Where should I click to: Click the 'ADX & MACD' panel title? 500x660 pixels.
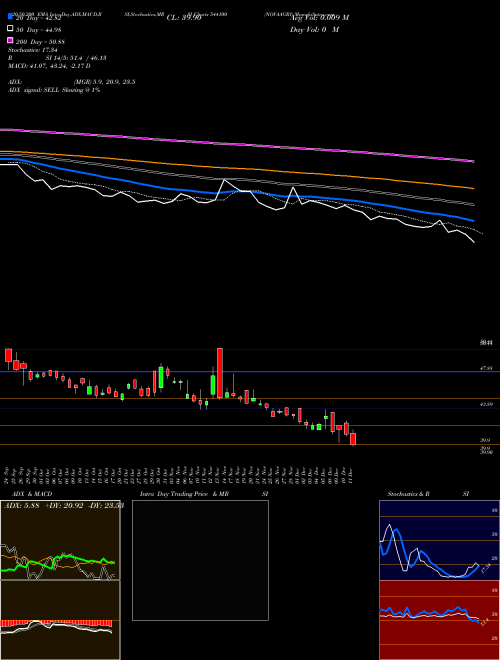[x=32, y=494]
